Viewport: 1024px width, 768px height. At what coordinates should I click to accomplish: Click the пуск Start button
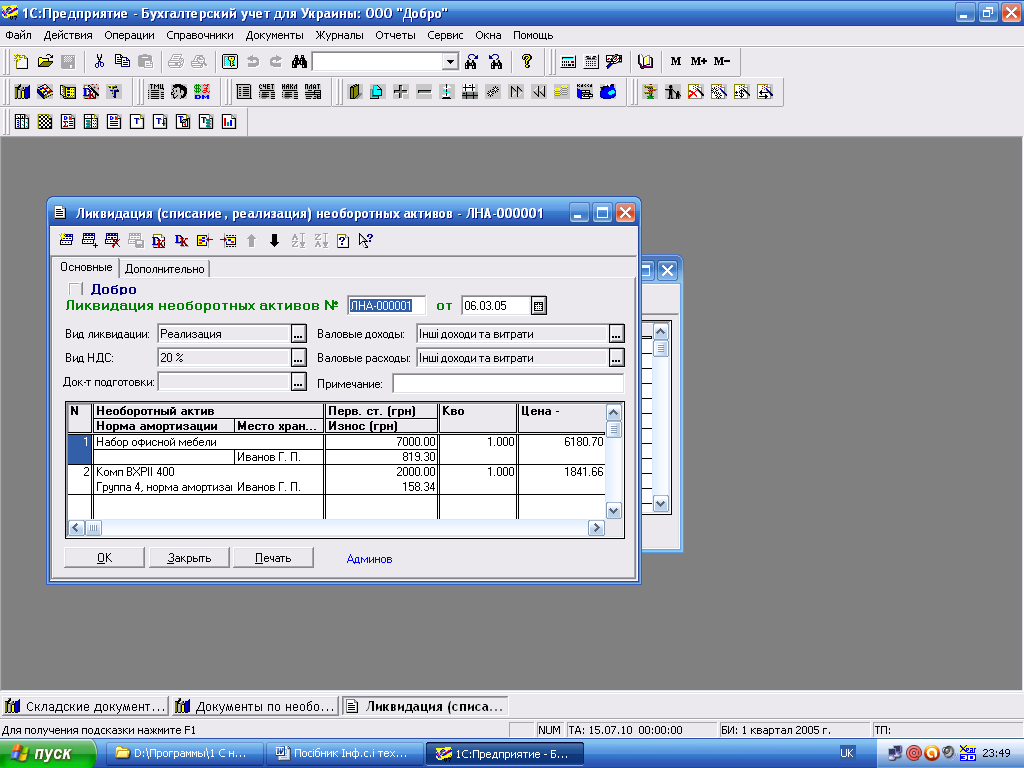coord(48,754)
